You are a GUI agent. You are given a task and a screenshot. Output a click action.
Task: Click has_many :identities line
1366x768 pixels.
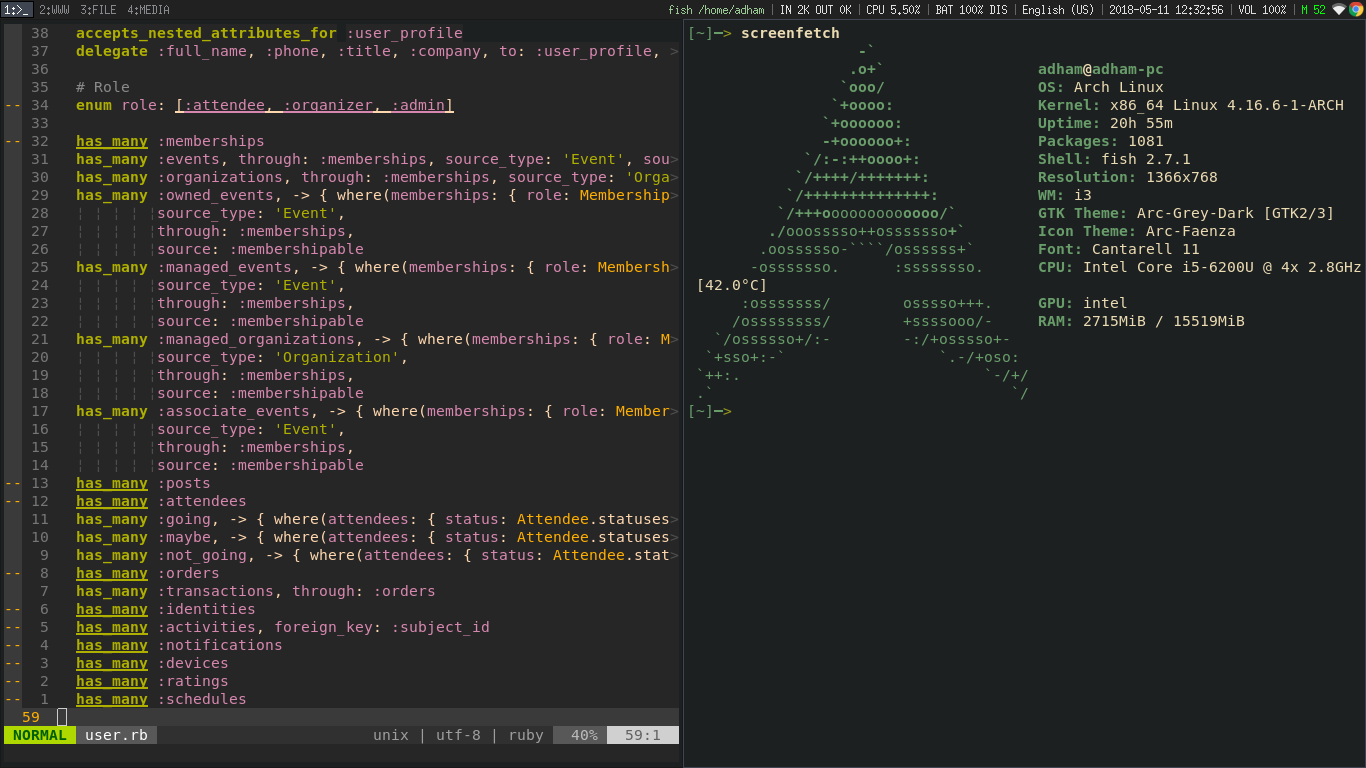coord(166,609)
